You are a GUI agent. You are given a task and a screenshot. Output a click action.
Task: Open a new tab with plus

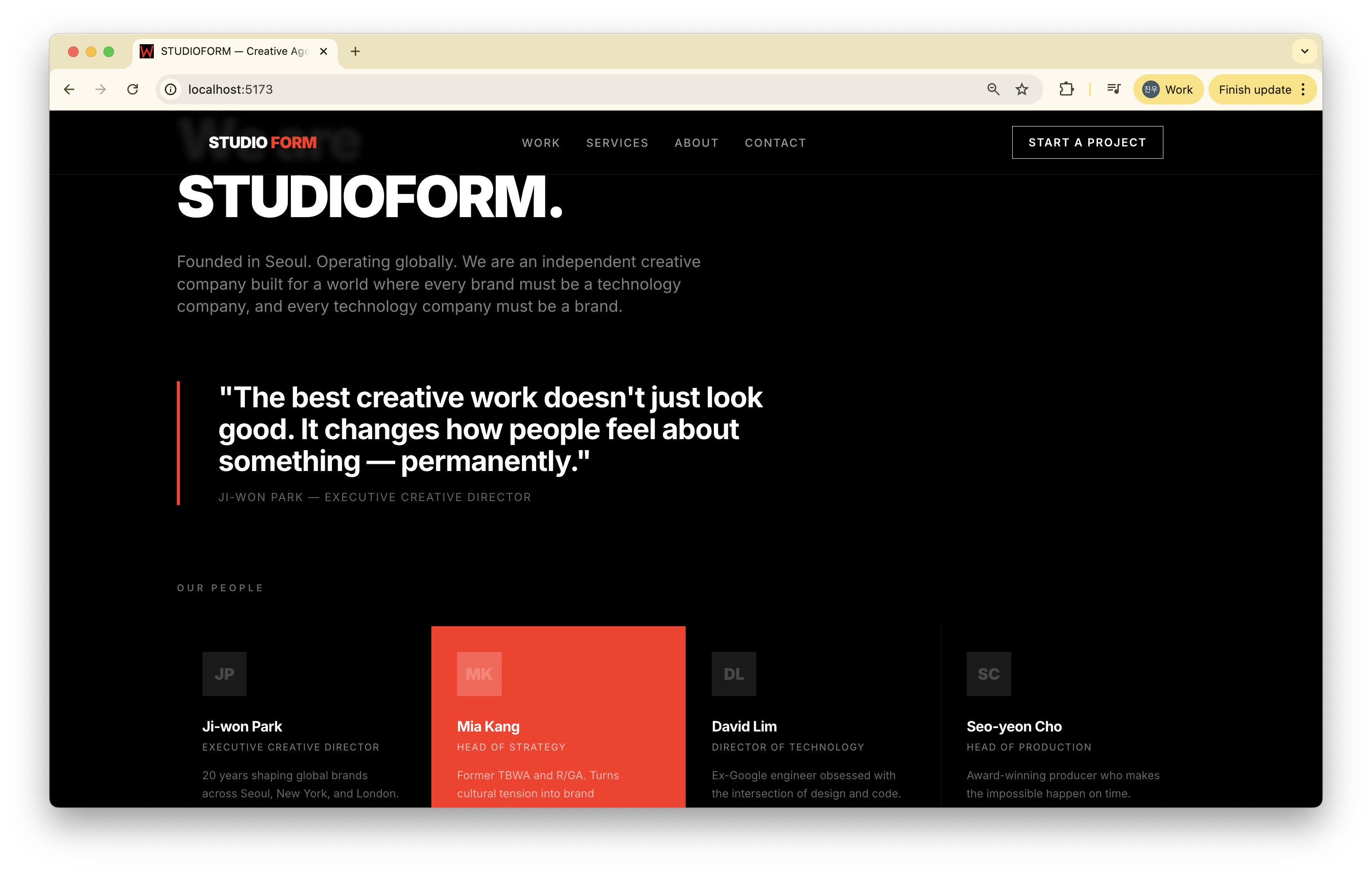click(355, 51)
